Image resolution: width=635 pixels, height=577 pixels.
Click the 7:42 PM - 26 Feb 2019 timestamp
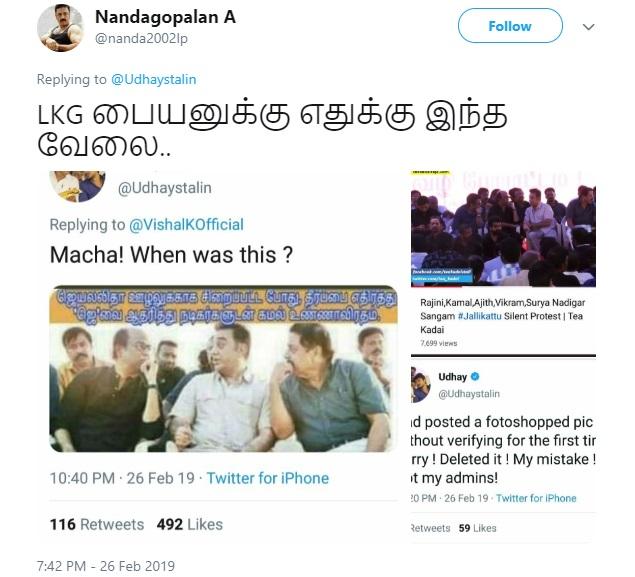106,566
